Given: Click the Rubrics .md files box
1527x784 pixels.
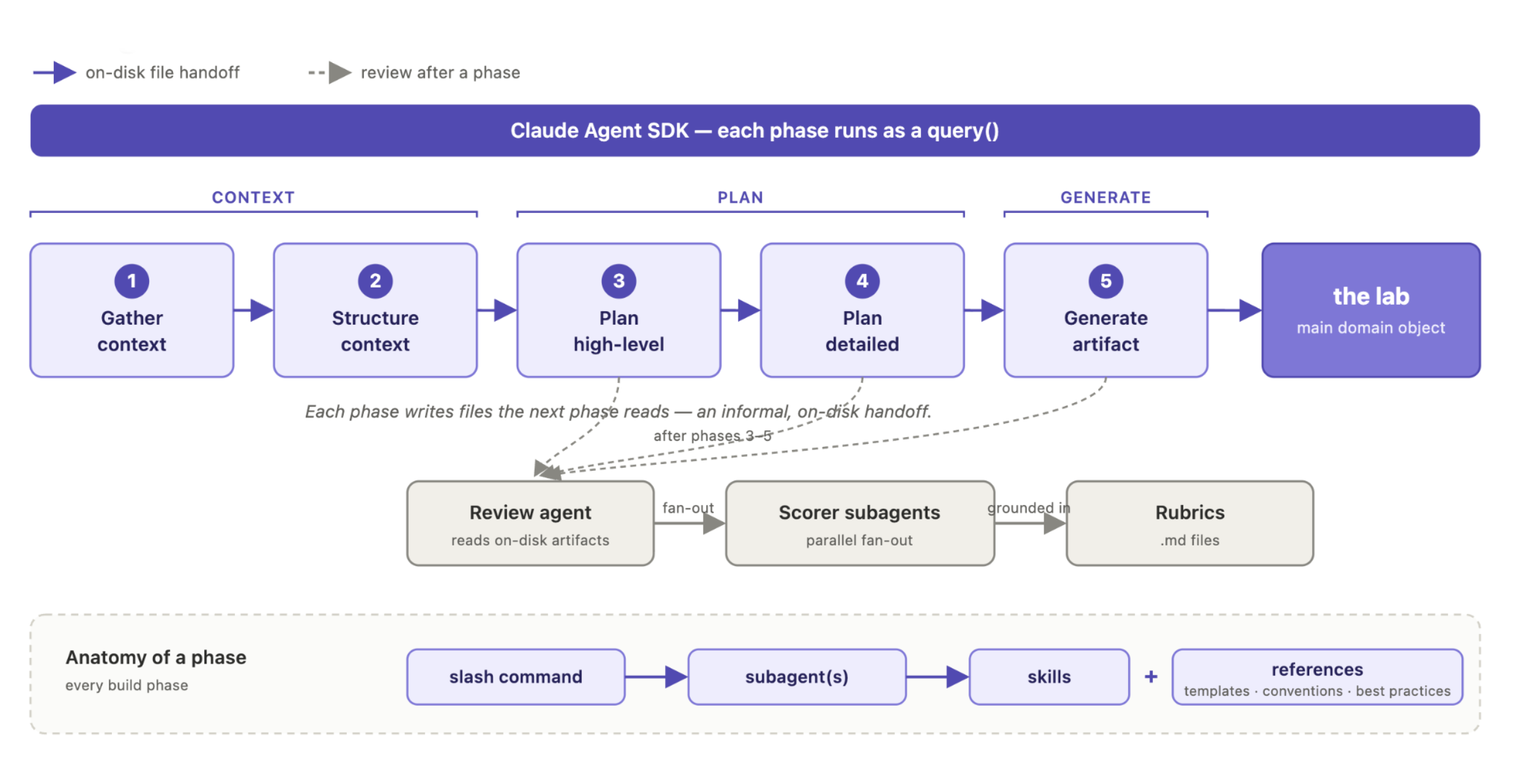Looking at the screenshot, I should tap(1190, 523).
